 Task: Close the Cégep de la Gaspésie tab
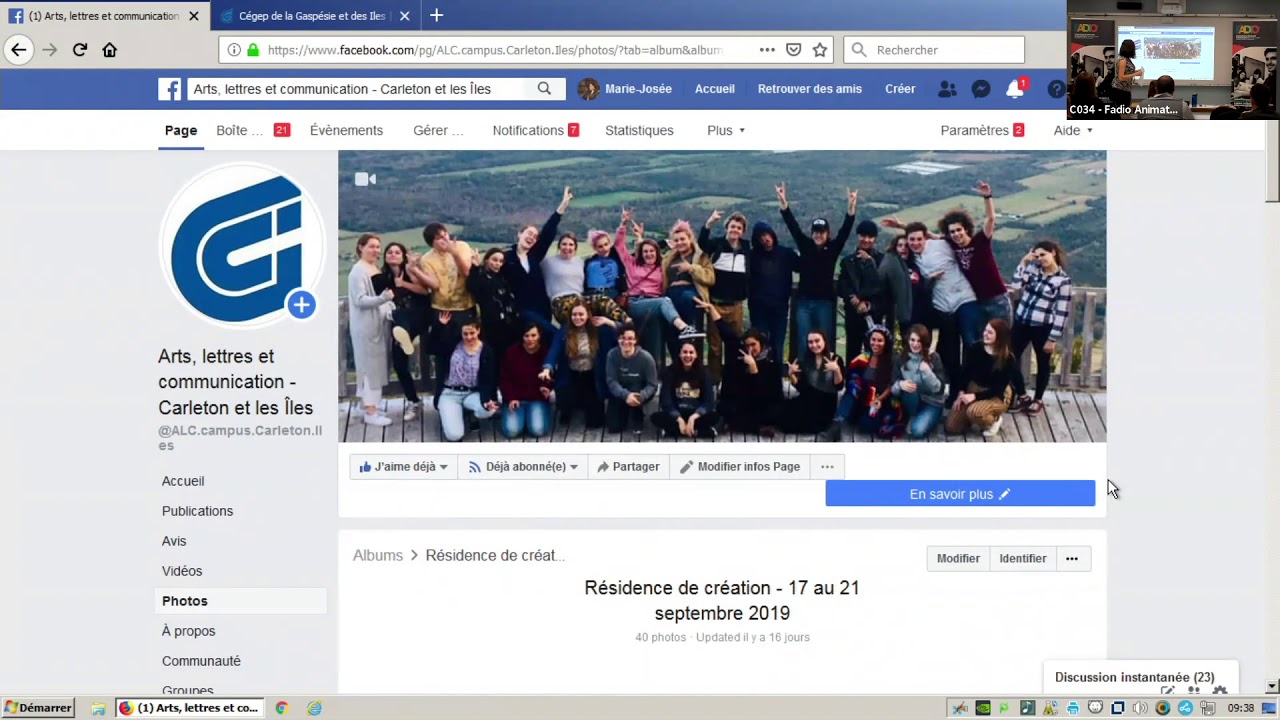404,16
